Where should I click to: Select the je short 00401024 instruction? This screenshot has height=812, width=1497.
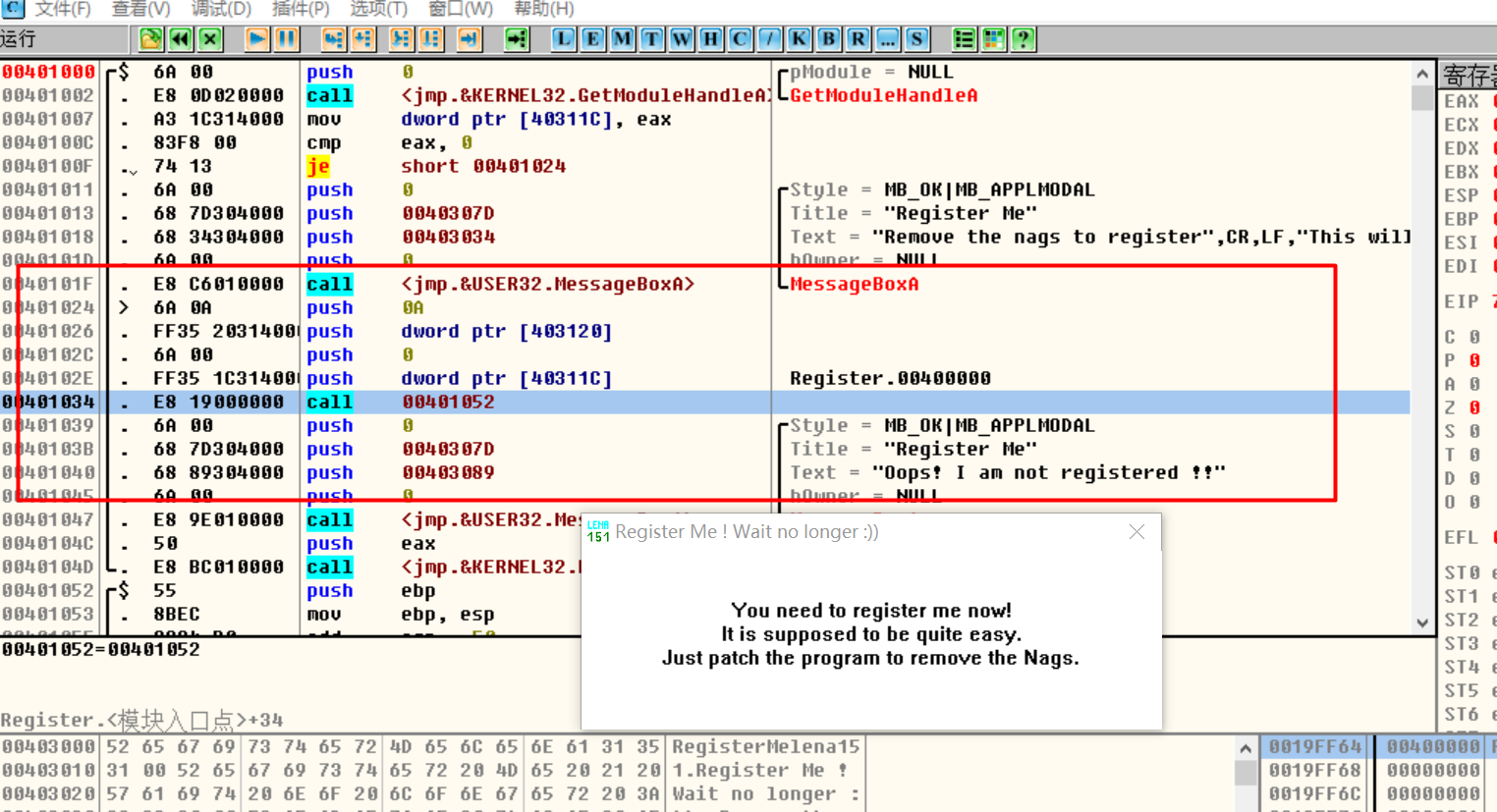(705, 166)
